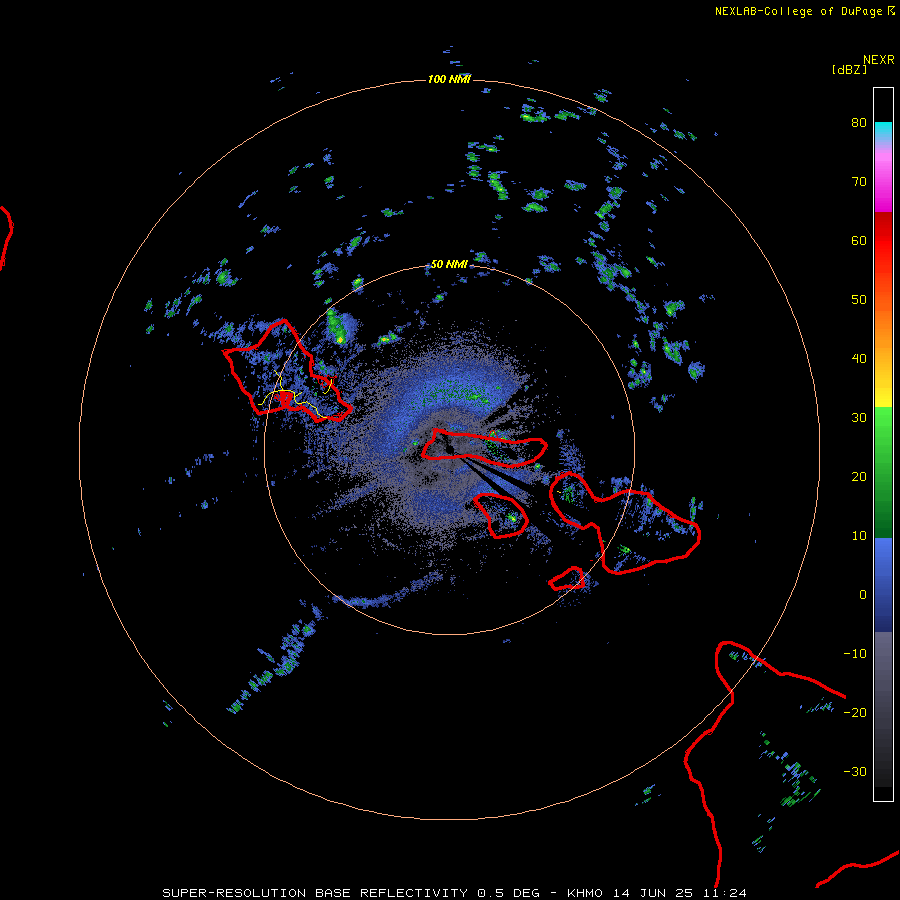Click the yellow segment of the color bar
This screenshot has height=900, width=900.
(883, 395)
